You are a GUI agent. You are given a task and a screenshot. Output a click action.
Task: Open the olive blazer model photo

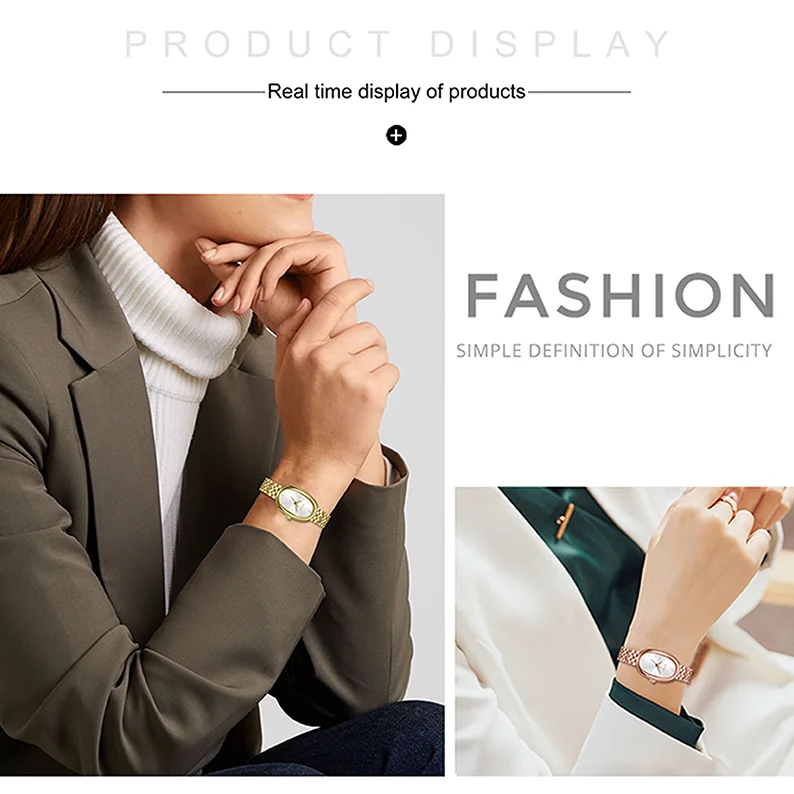(222, 485)
